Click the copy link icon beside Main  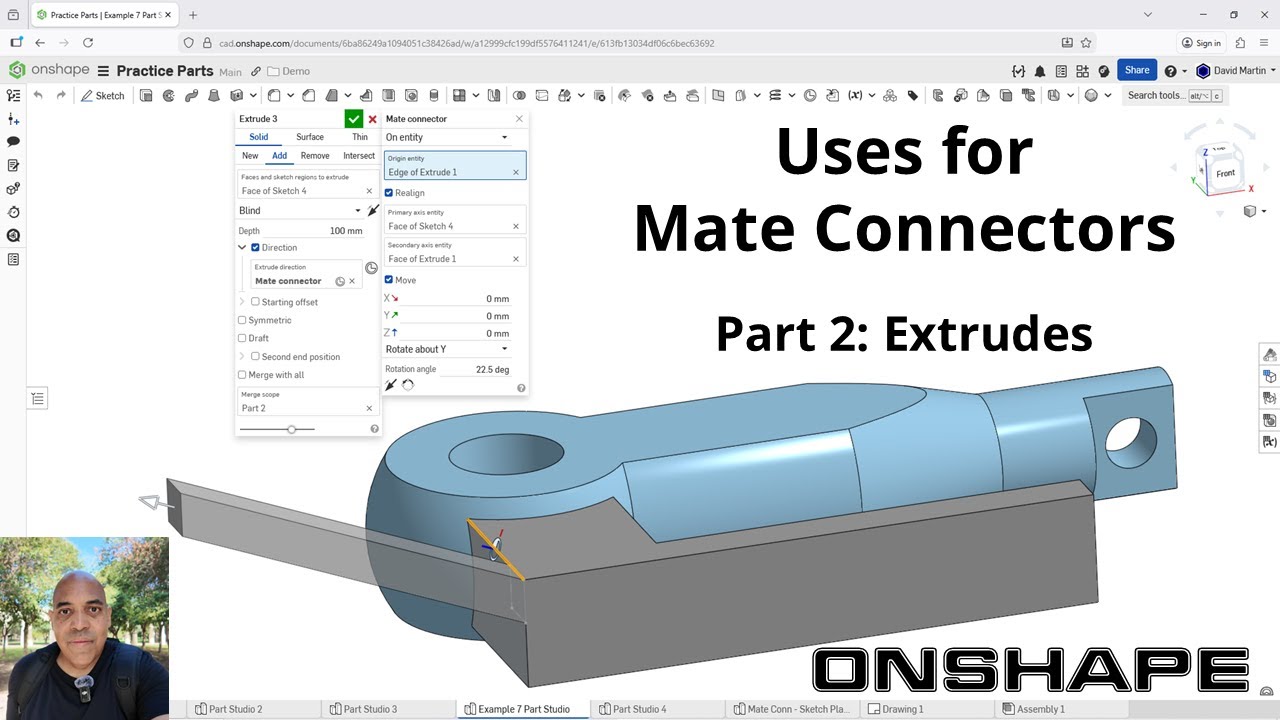point(256,71)
